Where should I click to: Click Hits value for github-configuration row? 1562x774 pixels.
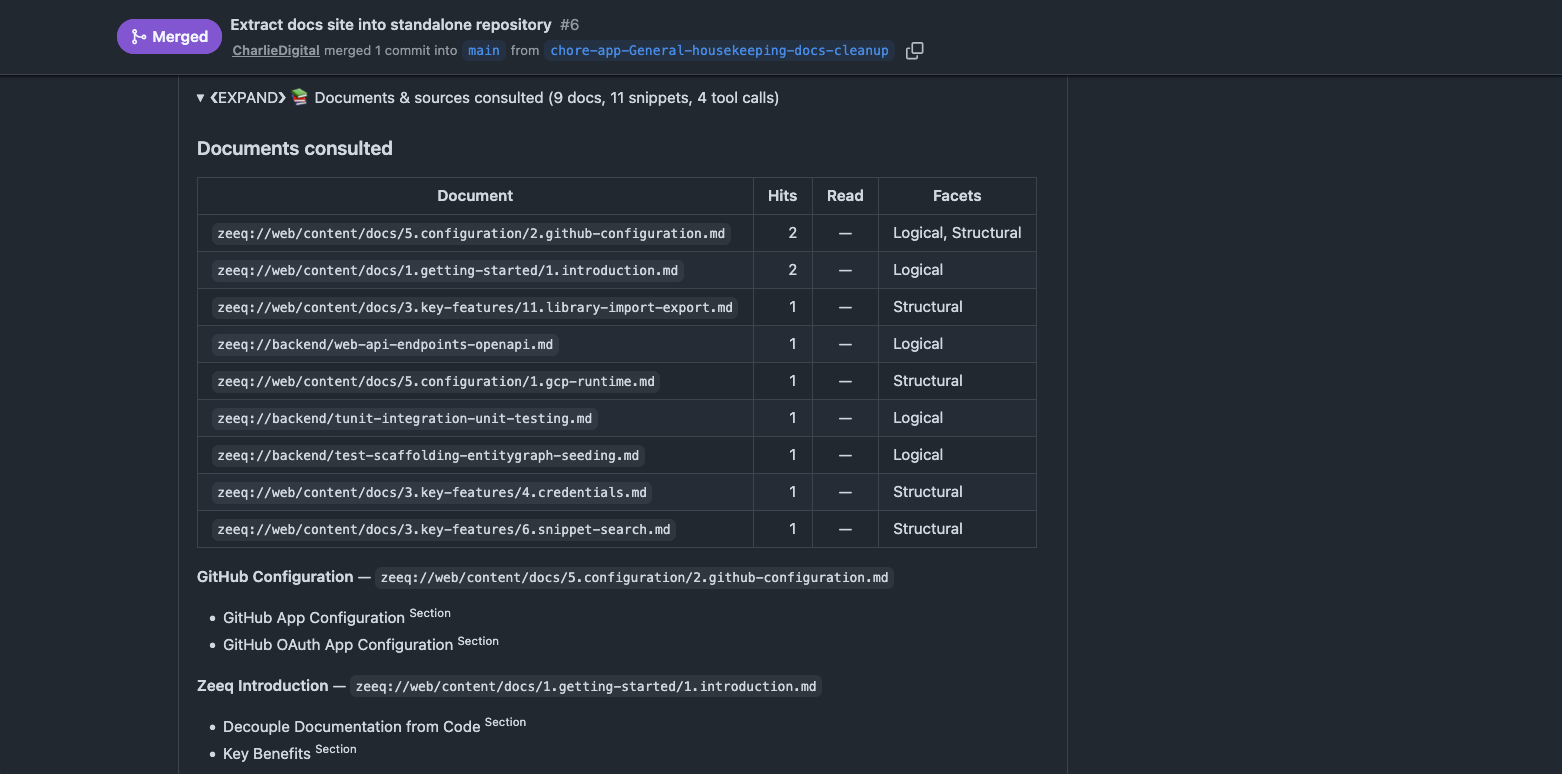(793, 233)
